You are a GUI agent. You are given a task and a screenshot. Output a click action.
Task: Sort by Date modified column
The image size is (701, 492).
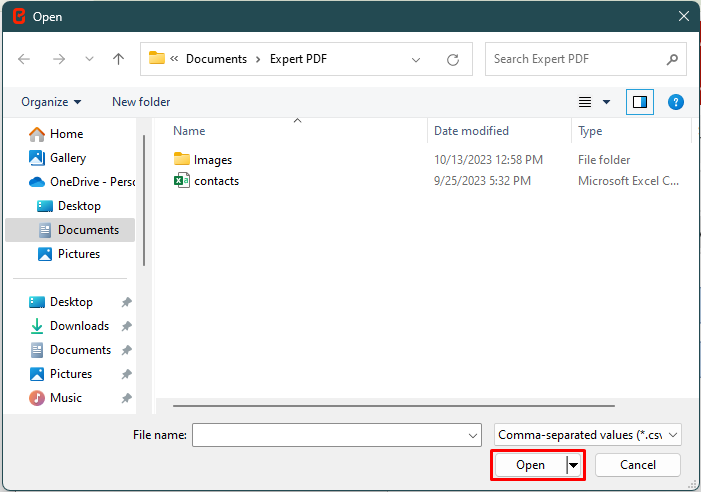pyautogui.click(x=471, y=131)
